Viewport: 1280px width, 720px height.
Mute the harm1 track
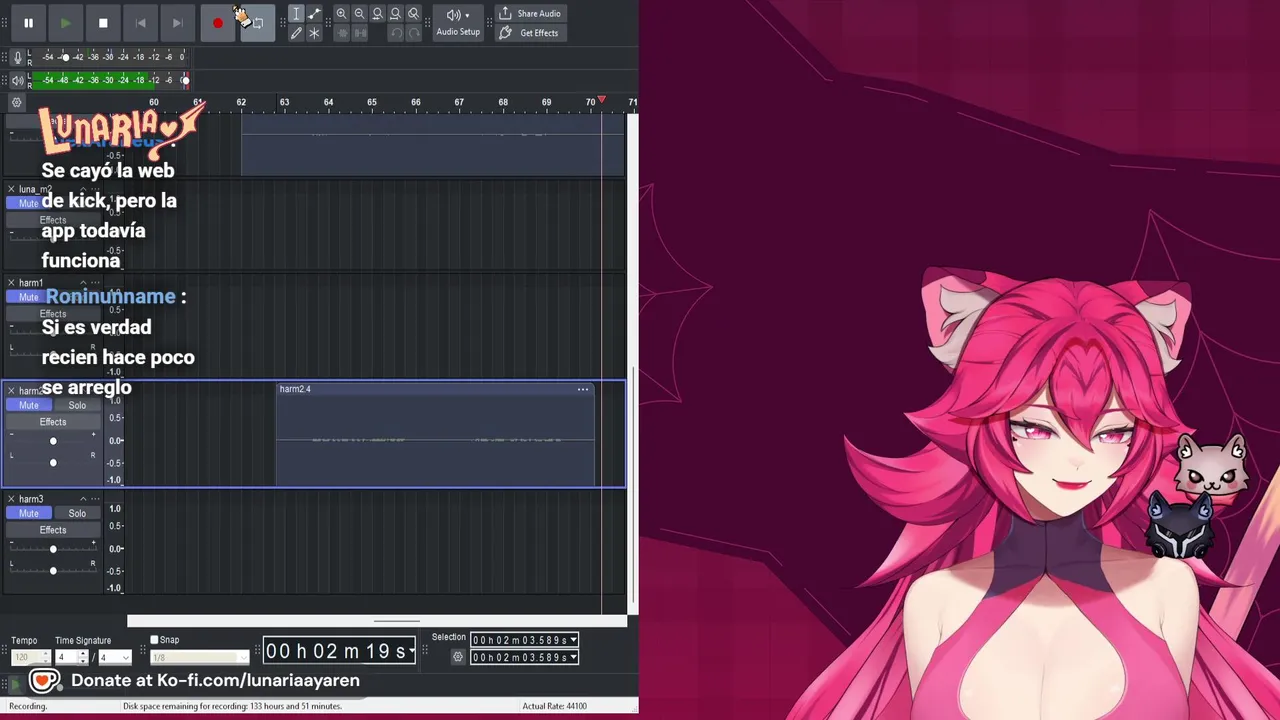[x=28, y=297]
